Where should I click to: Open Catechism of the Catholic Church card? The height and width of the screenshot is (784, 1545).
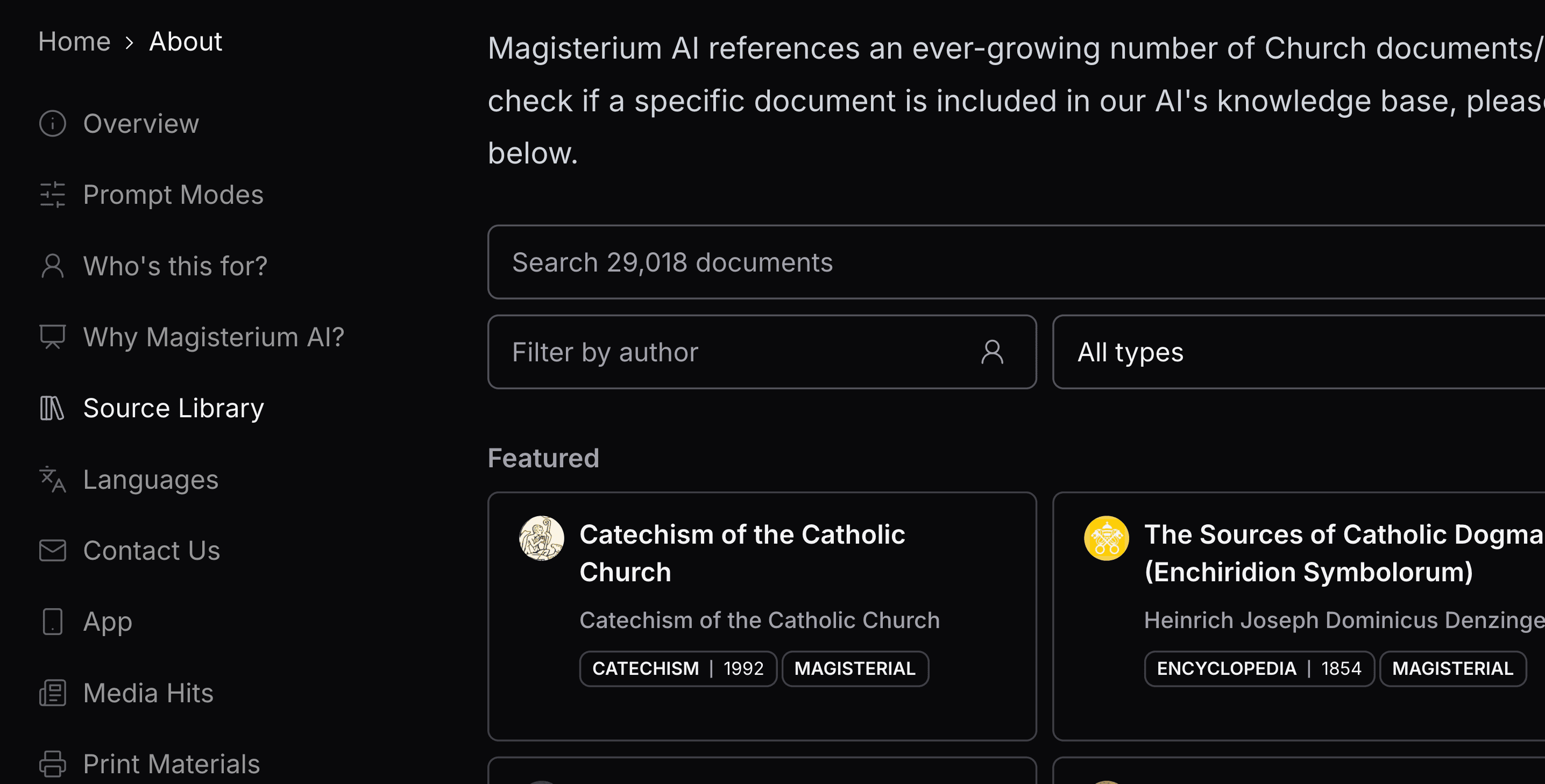742,553
